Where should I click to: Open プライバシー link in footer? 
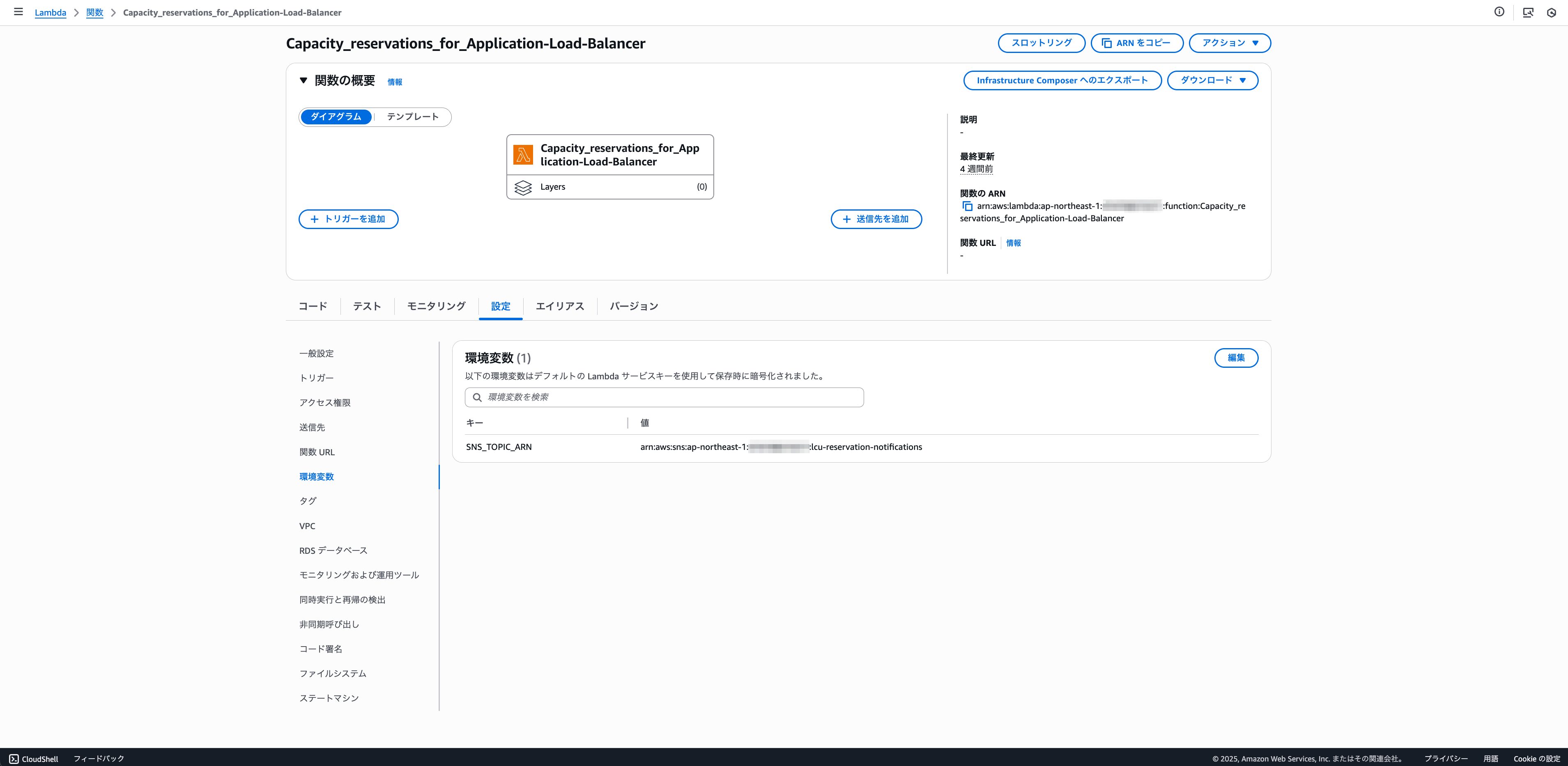pyautogui.click(x=1446, y=759)
